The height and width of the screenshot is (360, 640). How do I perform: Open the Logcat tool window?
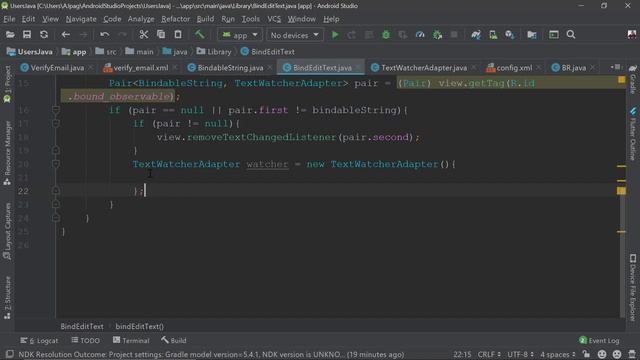(39, 340)
